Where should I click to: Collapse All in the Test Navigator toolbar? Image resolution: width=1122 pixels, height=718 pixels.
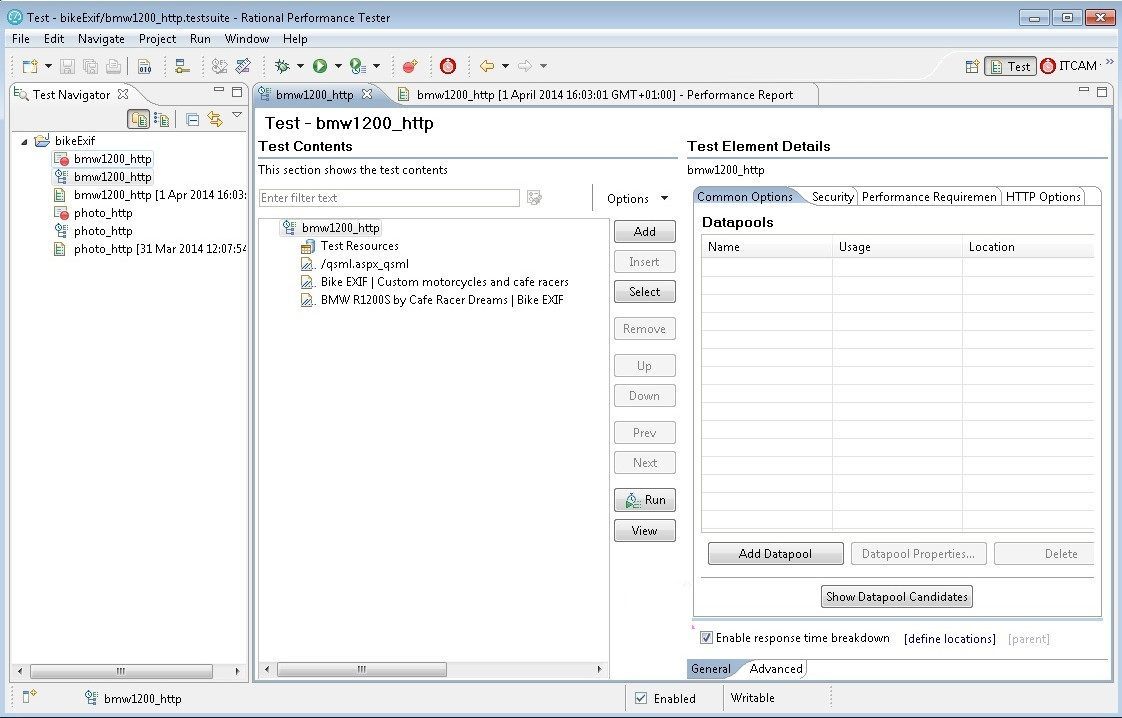tap(192, 118)
